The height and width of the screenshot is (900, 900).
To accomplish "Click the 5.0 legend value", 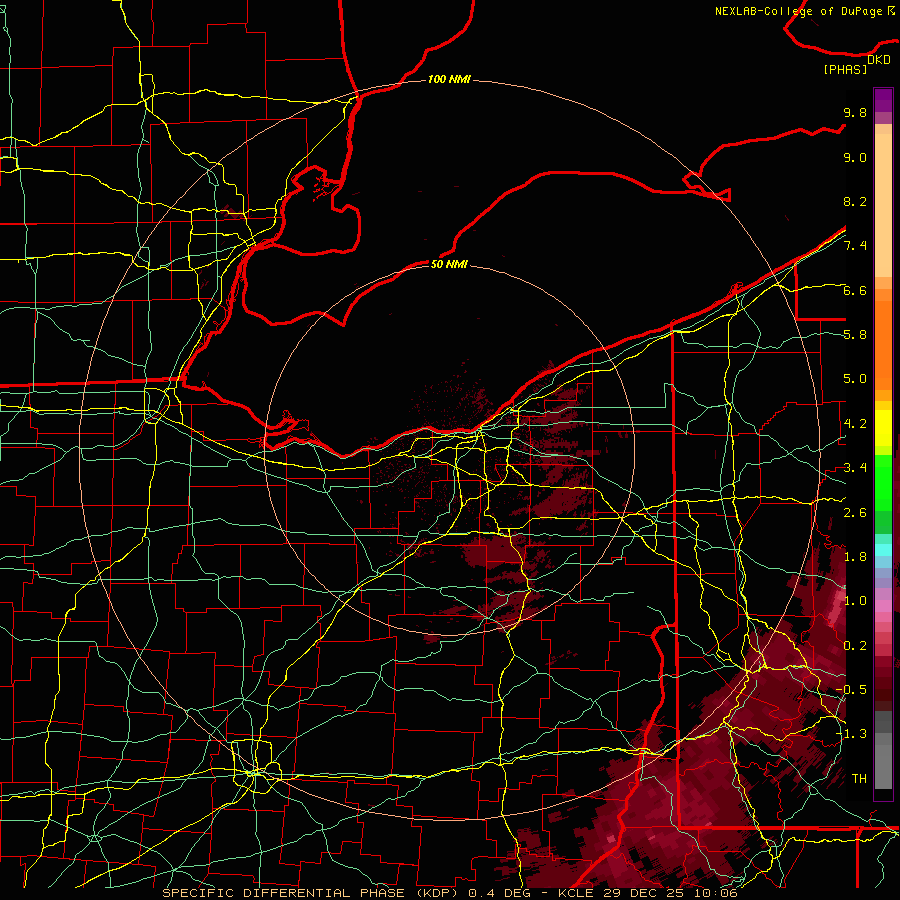I will coord(855,379).
